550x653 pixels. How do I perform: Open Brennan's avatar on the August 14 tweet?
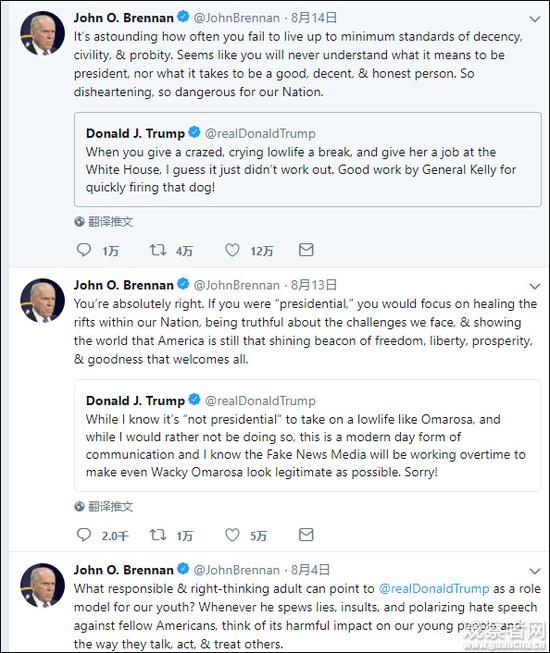tap(42, 34)
